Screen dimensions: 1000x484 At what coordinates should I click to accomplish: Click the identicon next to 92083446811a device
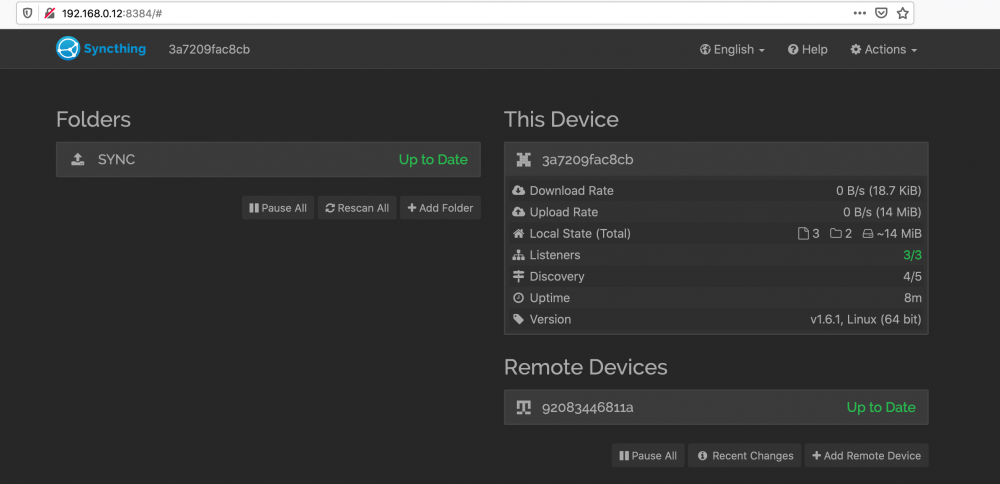(x=524, y=407)
